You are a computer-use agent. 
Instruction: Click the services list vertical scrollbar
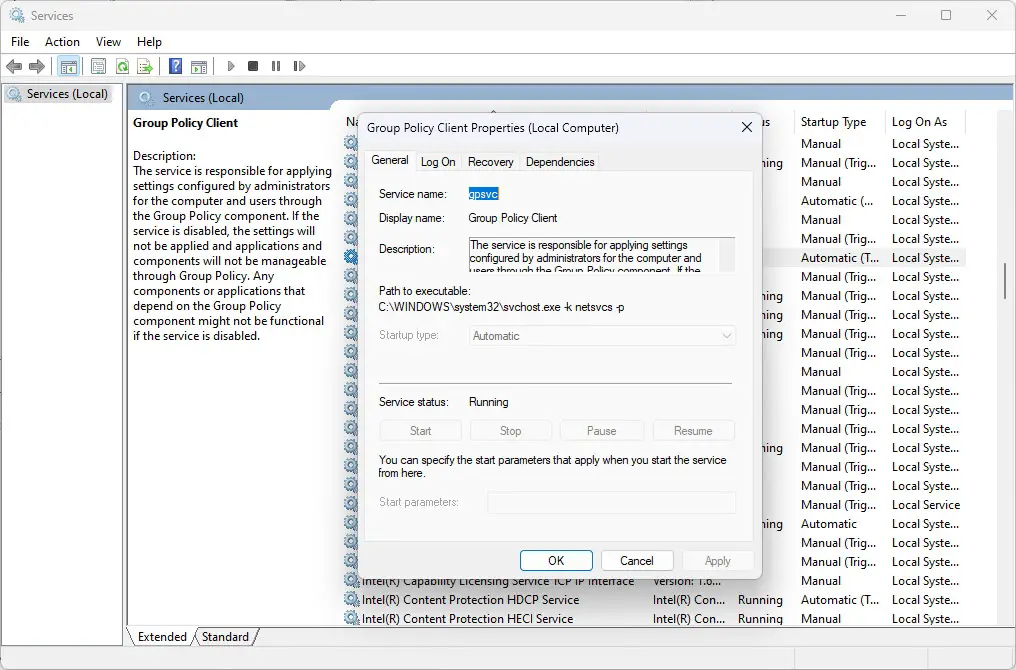pos(1003,282)
